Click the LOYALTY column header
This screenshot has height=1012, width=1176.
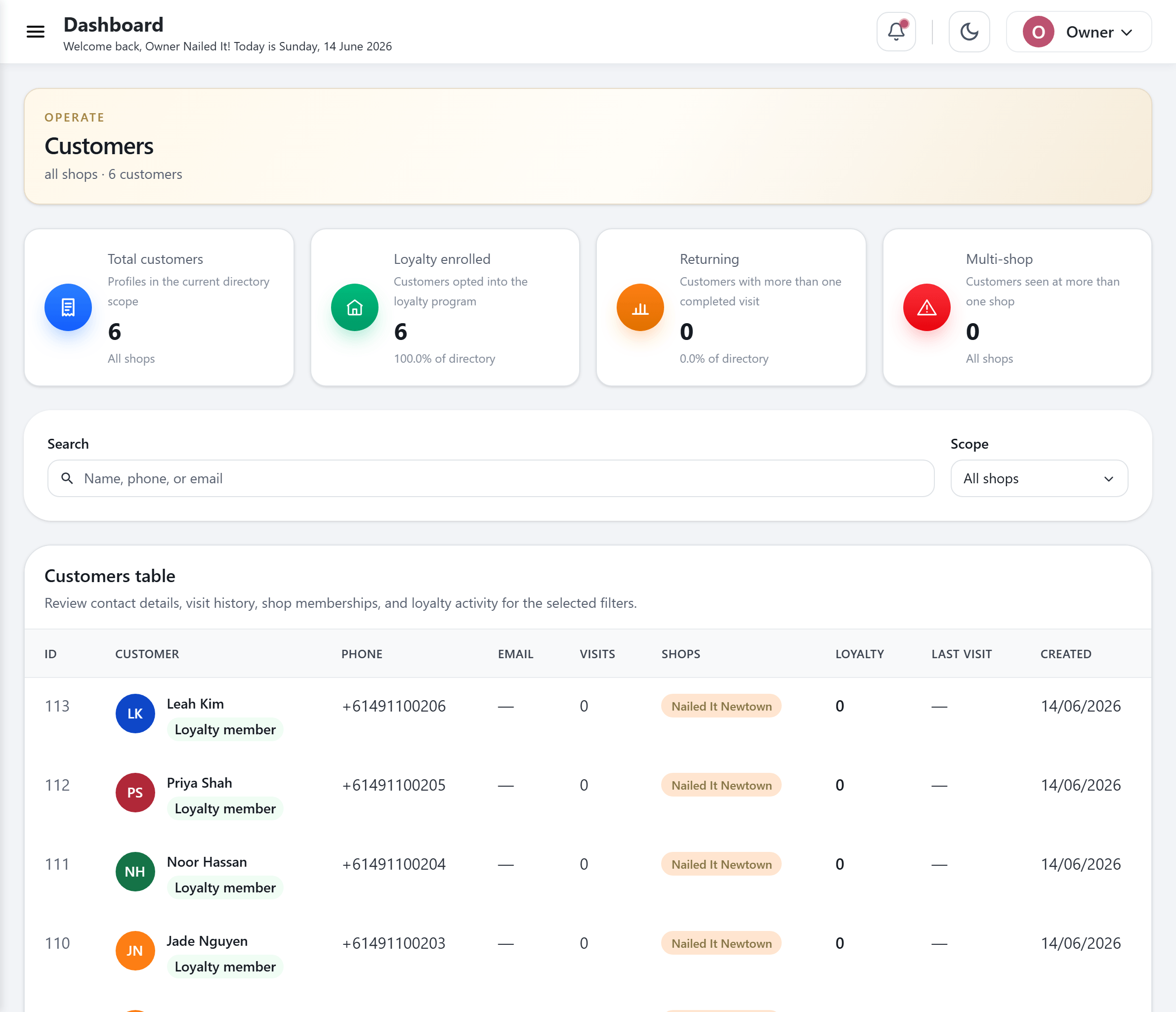point(859,654)
